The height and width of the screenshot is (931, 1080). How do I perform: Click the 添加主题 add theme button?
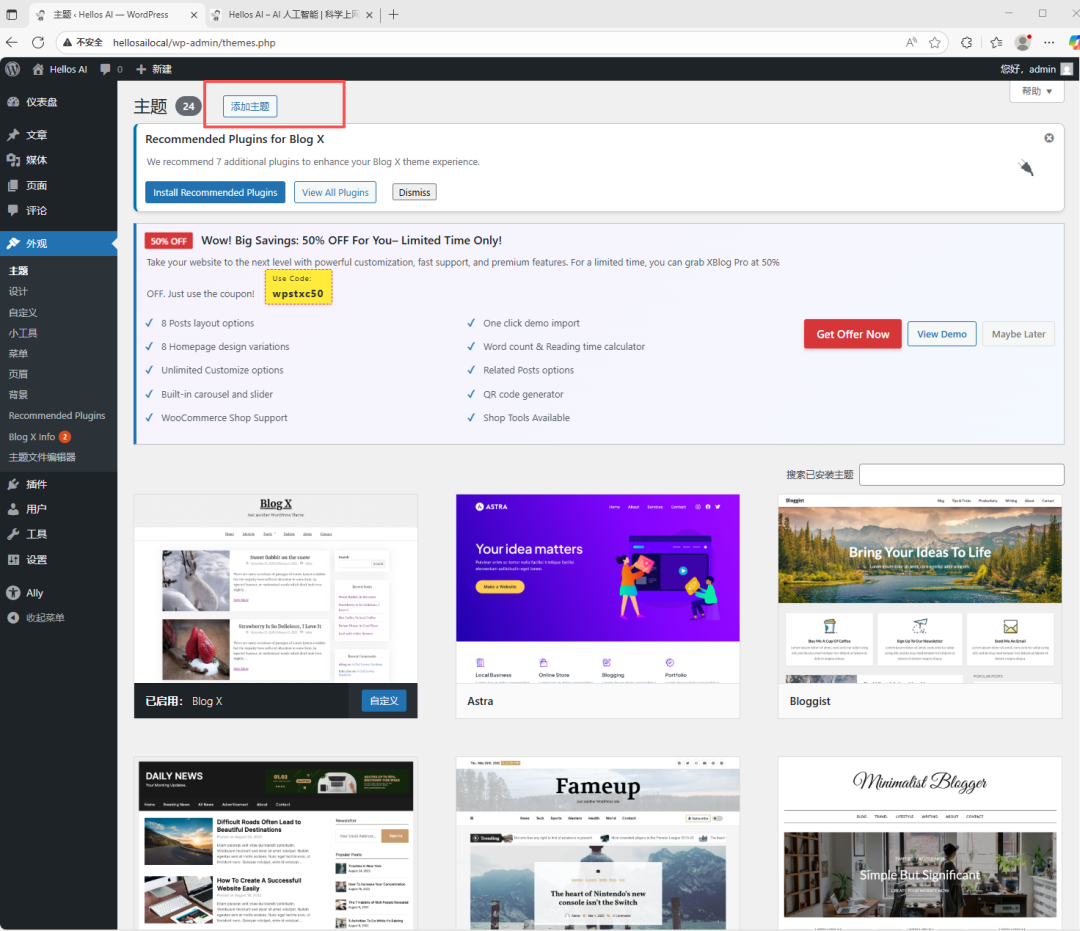250,107
